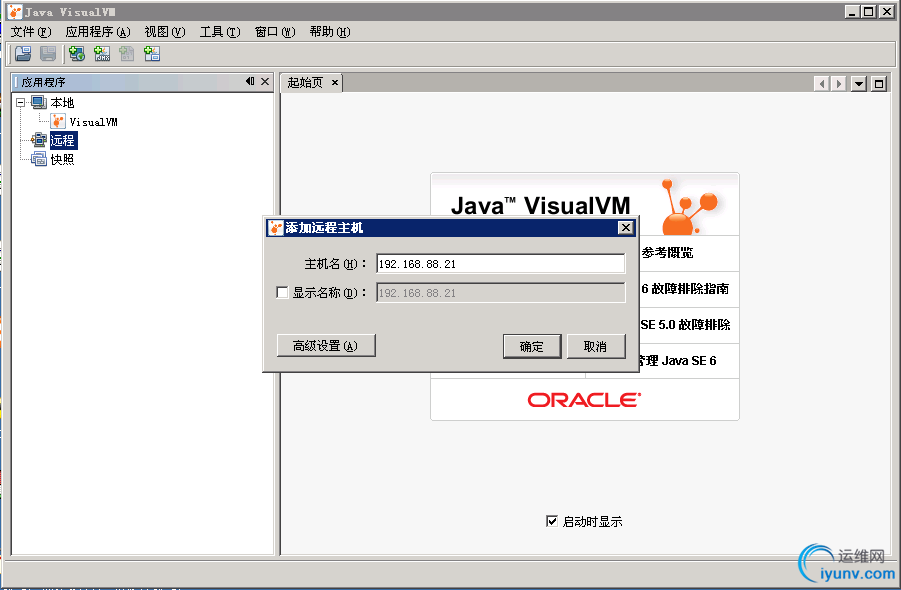Image resolution: width=901 pixels, height=590 pixels.
Task: Open the document list dropdown arrow
Action: click(x=858, y=84)
